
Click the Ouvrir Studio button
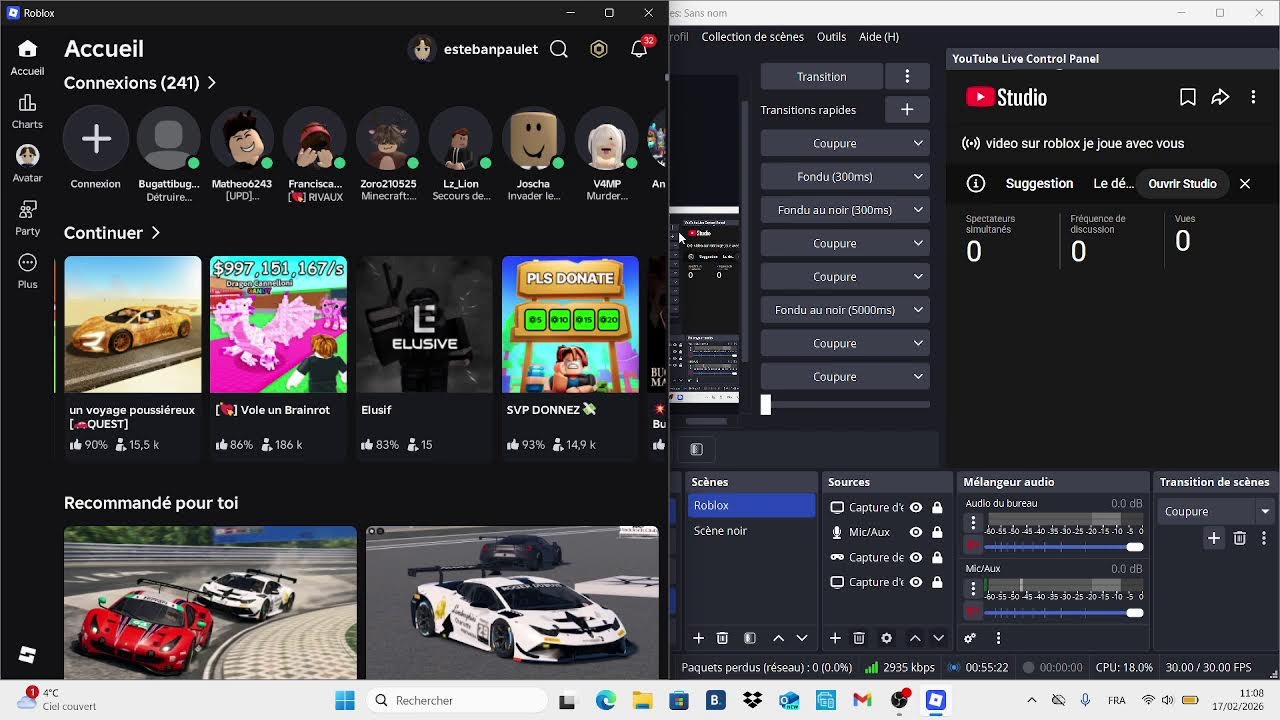click(x=1182, y=184)
